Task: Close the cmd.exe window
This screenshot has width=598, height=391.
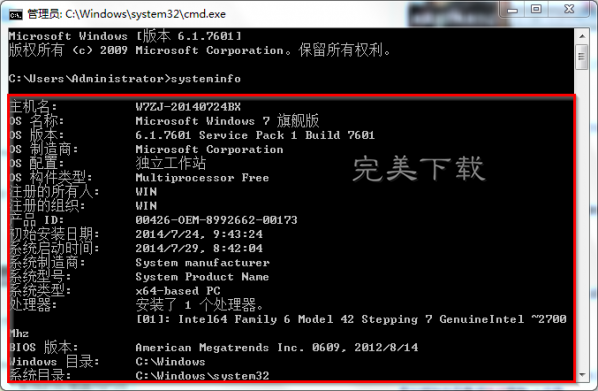Action: coord(569,9)
